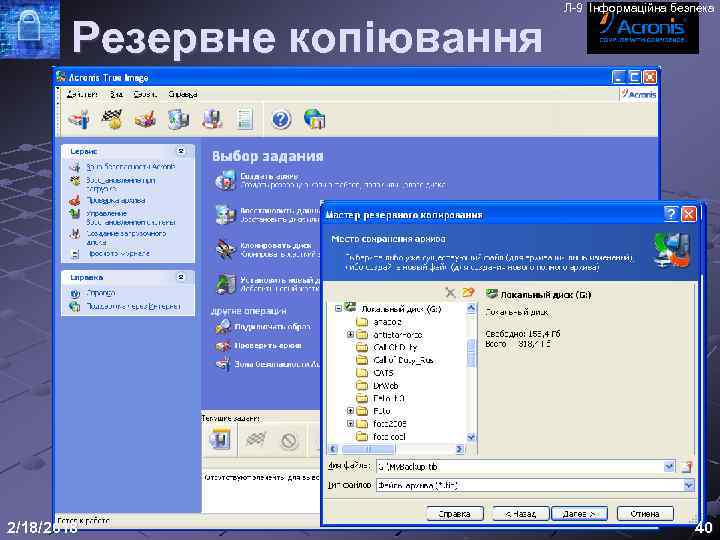This screenshot has height=540, width=720.
Task: Open the Тип файлов dropdown
Action: pyautogui.click(x=688, y=485)
